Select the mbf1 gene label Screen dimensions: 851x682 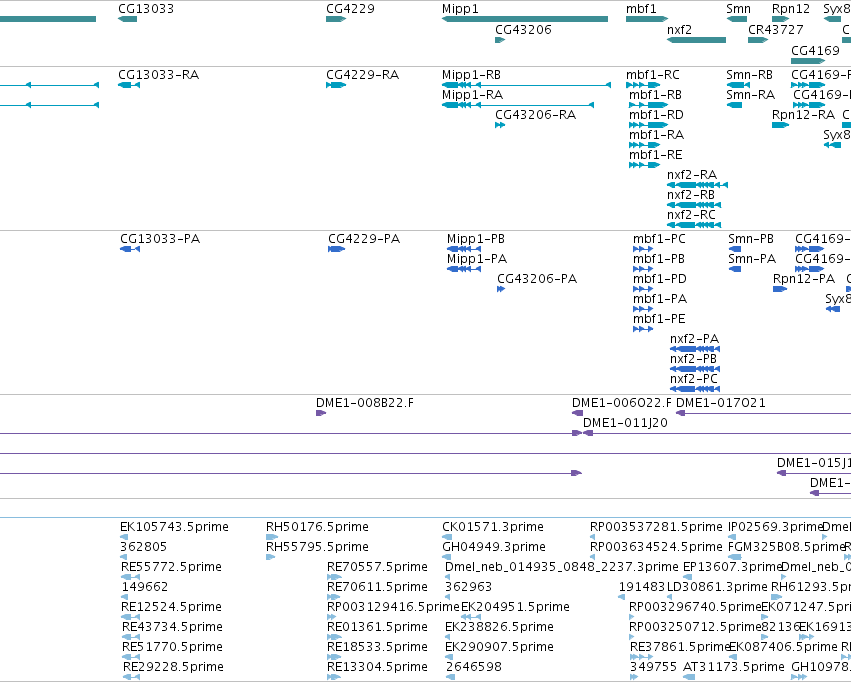(641, 9)
